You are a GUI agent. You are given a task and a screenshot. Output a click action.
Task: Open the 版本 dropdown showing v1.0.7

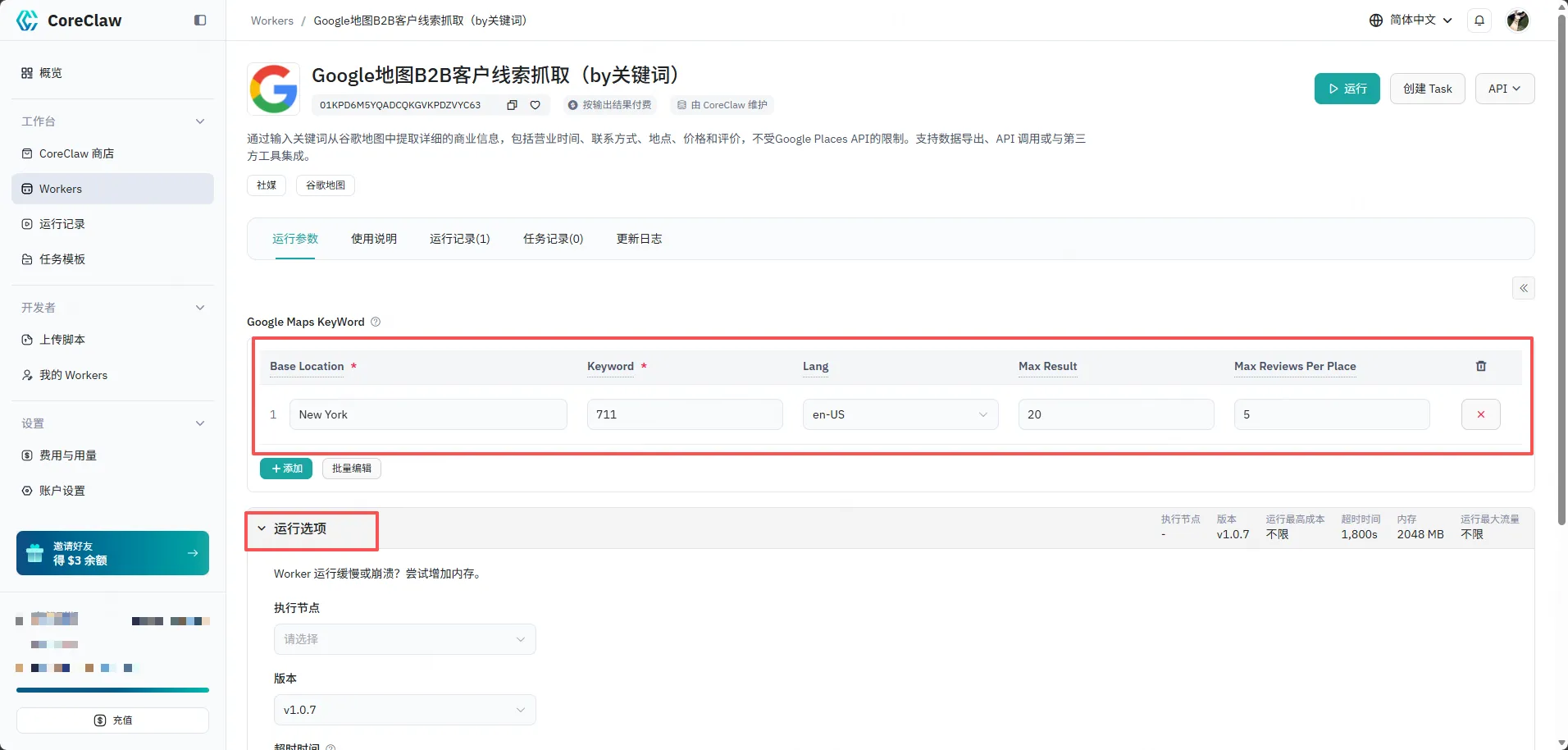405,710
